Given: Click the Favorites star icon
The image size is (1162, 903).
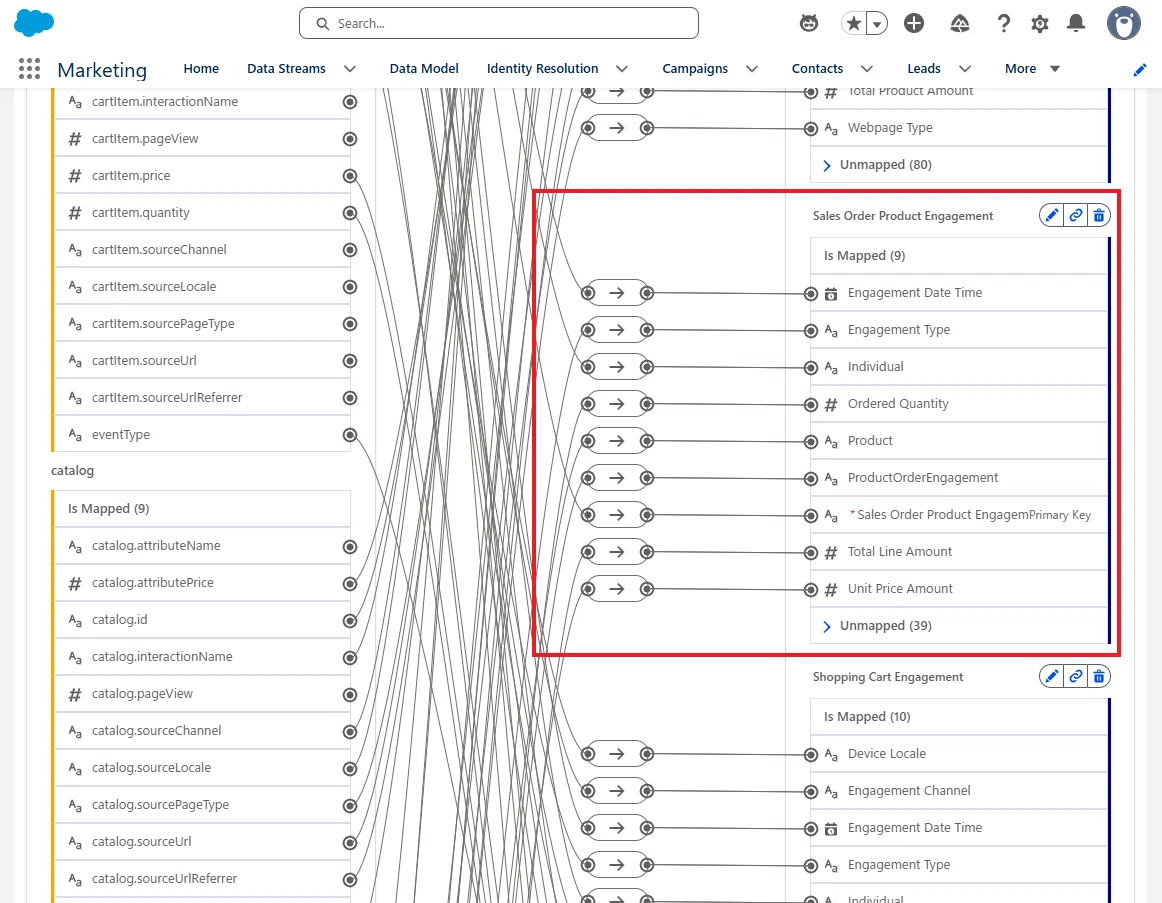Looking at the screenshot, I should click(854, 24).
